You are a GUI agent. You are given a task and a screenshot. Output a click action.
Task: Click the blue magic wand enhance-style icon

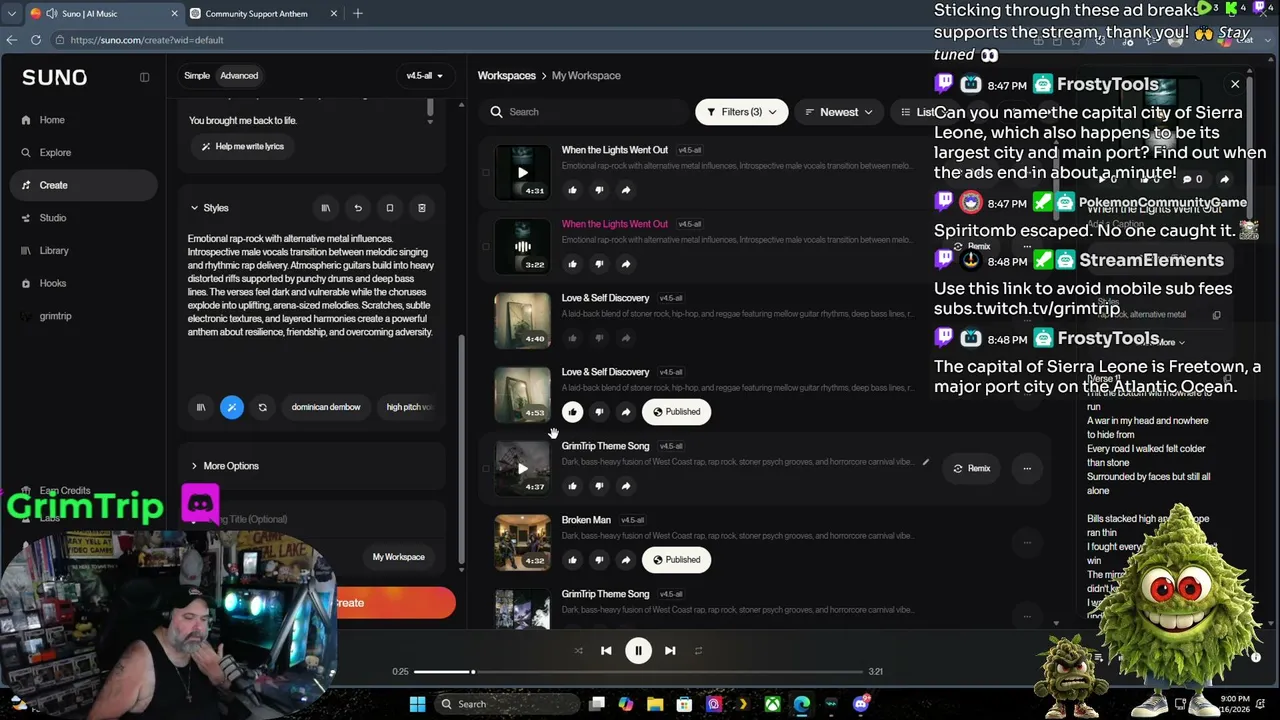231,407
